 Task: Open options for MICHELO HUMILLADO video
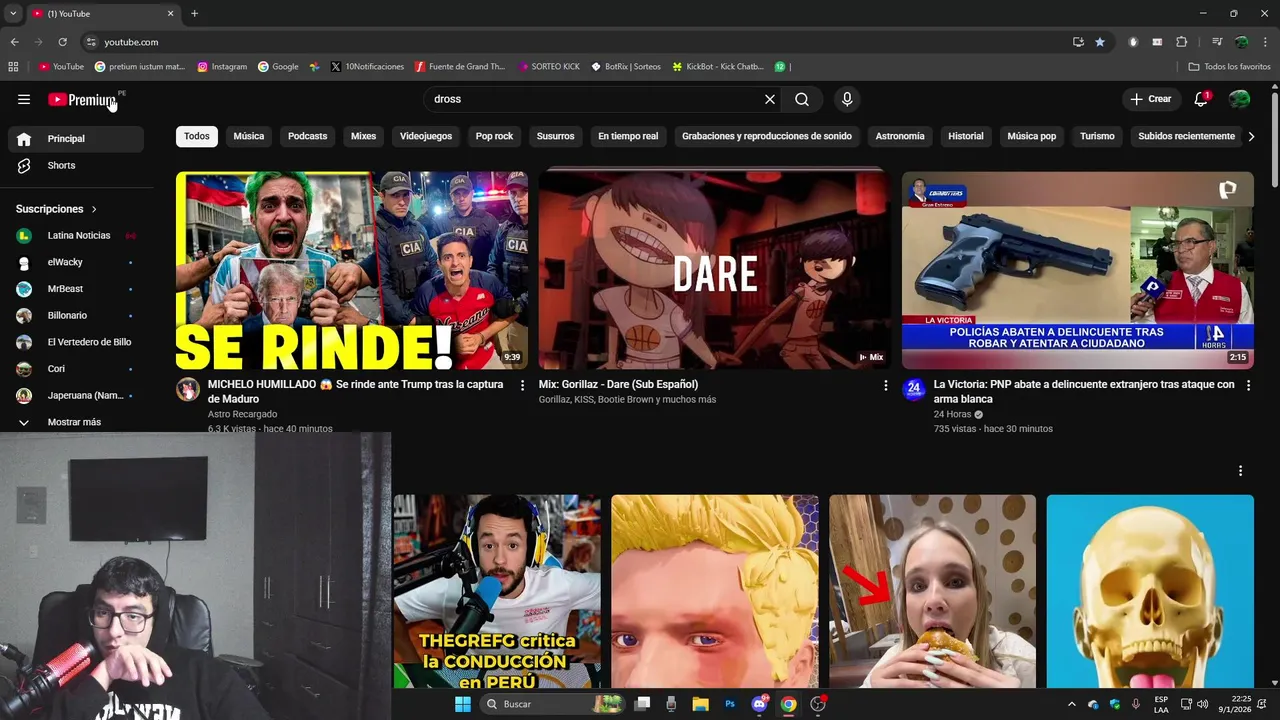click(522, 385)
